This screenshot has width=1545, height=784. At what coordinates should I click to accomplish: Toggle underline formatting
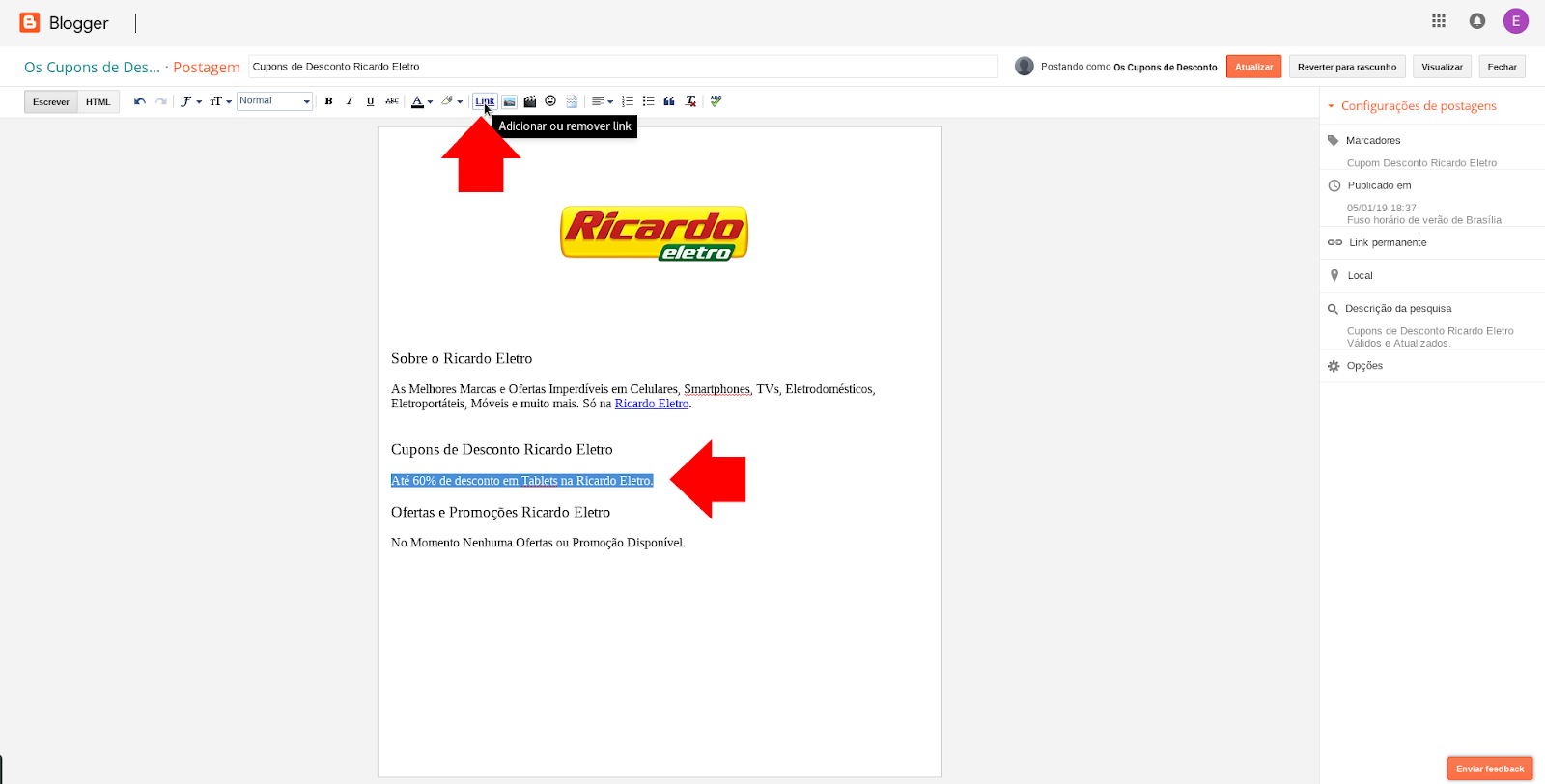point(370,101)
